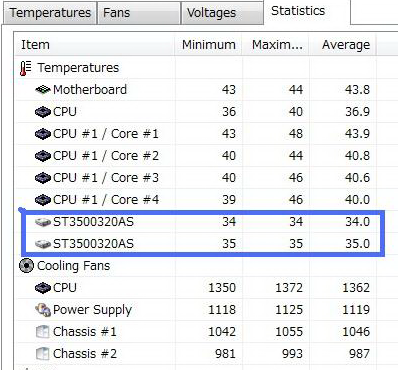
Task: Select the Chassis #1 row label
Action: (85, 332)
